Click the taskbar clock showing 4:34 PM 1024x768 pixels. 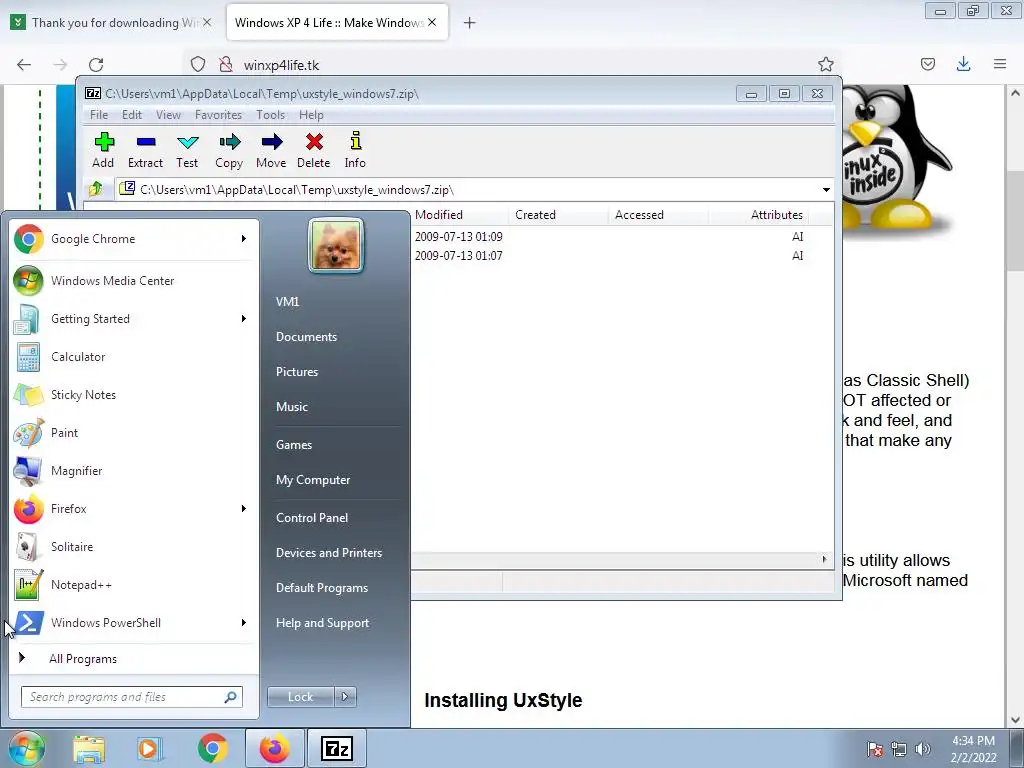pos(974,749)
